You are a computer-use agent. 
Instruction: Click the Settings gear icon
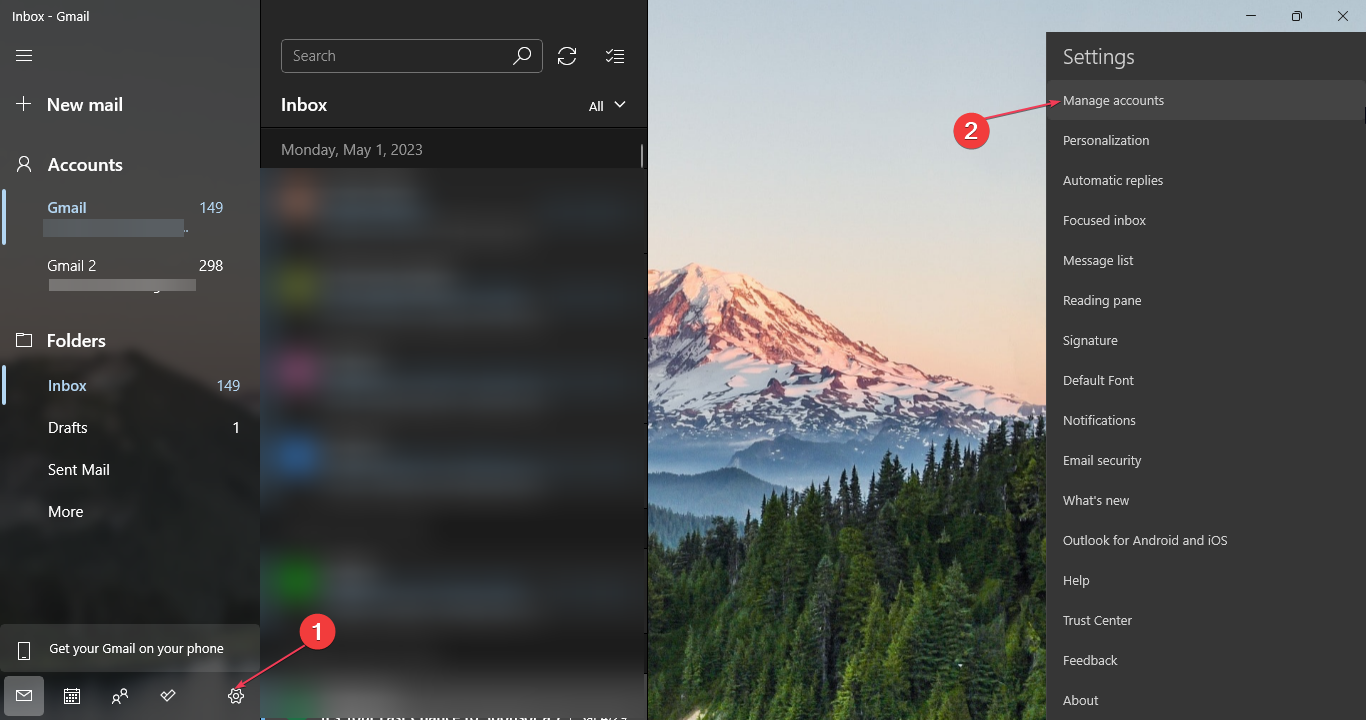pyautogui.click(x=236, y=696)
